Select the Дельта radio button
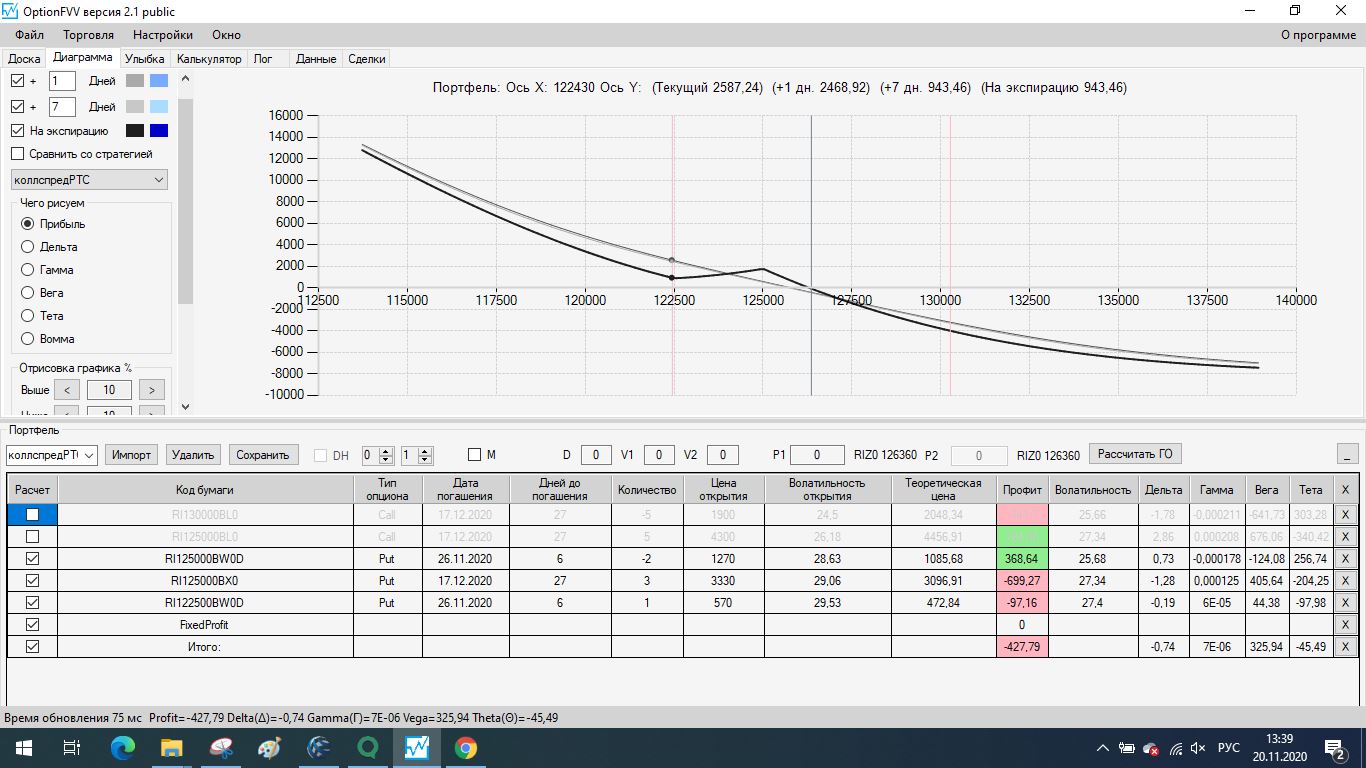 [x=27, y=247]
